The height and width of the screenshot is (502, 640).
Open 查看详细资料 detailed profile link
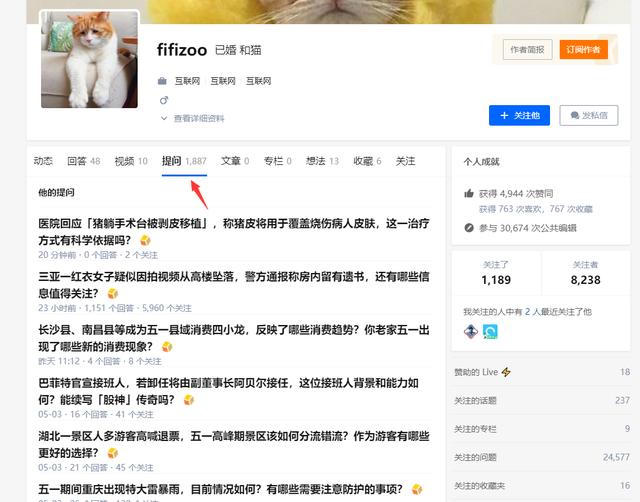point(199,118)
